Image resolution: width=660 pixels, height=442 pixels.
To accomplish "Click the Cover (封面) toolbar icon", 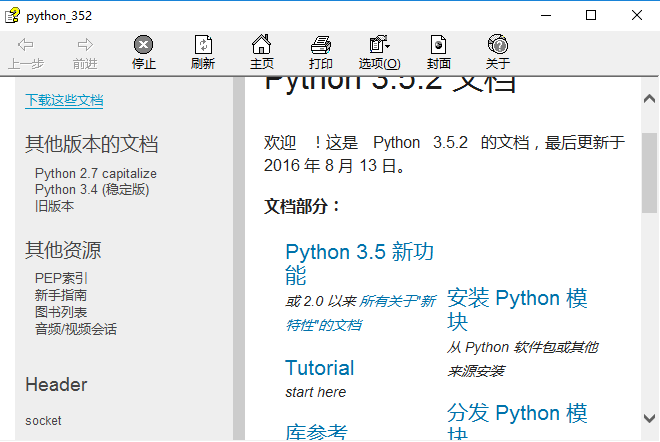I will (438, 45).
